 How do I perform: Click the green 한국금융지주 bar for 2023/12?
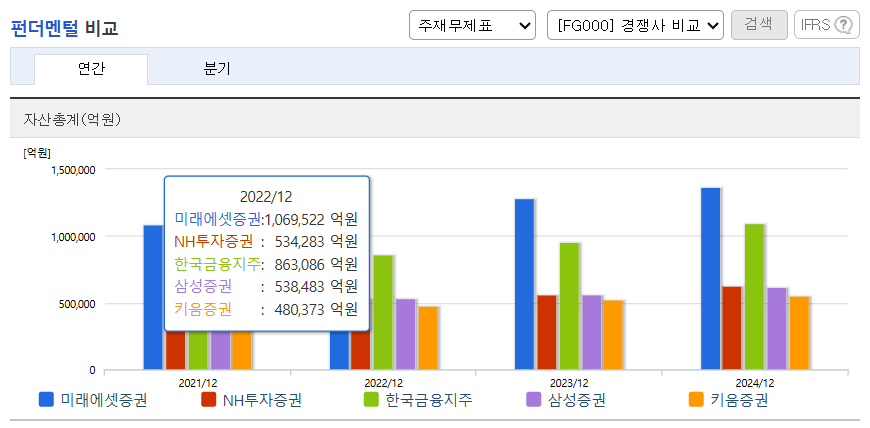click(x=569, y=306)
